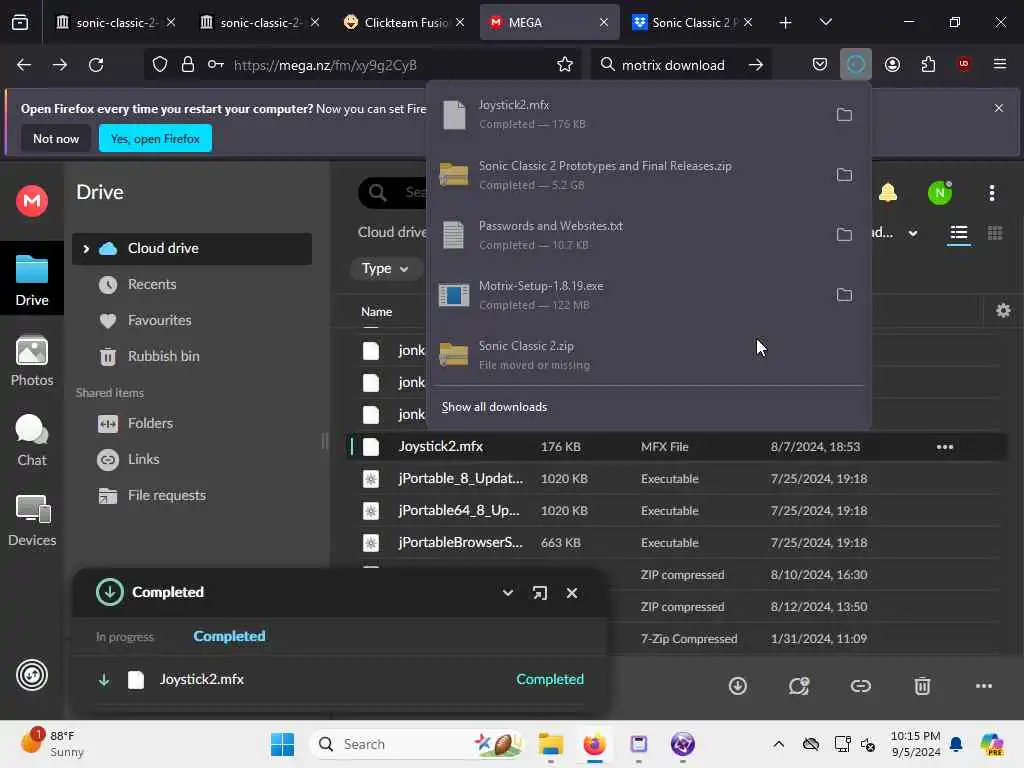Show Joystick2.mfx download in folder

(844, 115)
